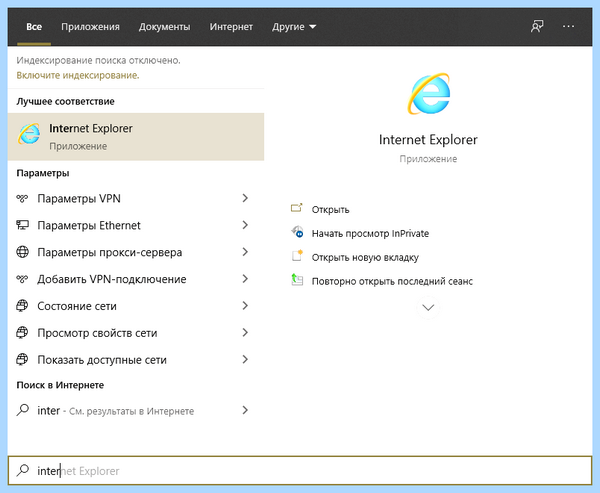The height and width of the screenshot is (493, 600).
Task: Expand Параметры VPN chevron arrow
Action: point(245,198)
